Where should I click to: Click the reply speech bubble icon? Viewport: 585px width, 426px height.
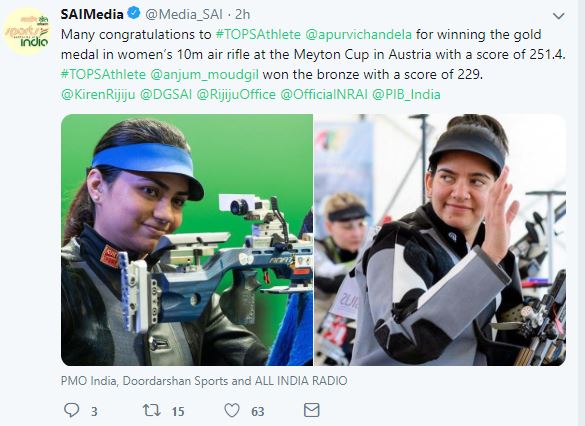(x=71, y=410)
